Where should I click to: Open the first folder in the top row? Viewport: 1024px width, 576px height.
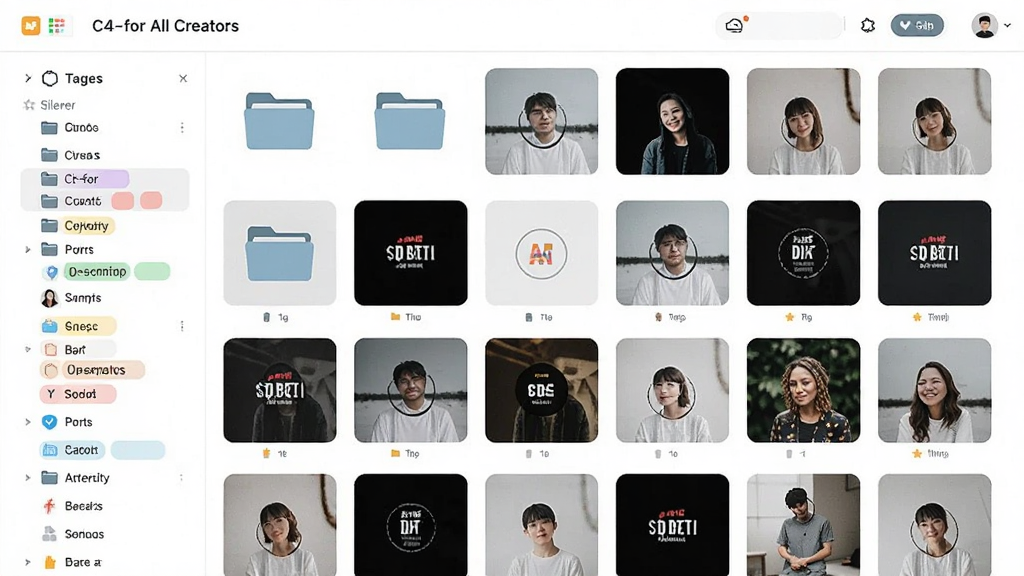pyautogui.click(x=280, y=121)
